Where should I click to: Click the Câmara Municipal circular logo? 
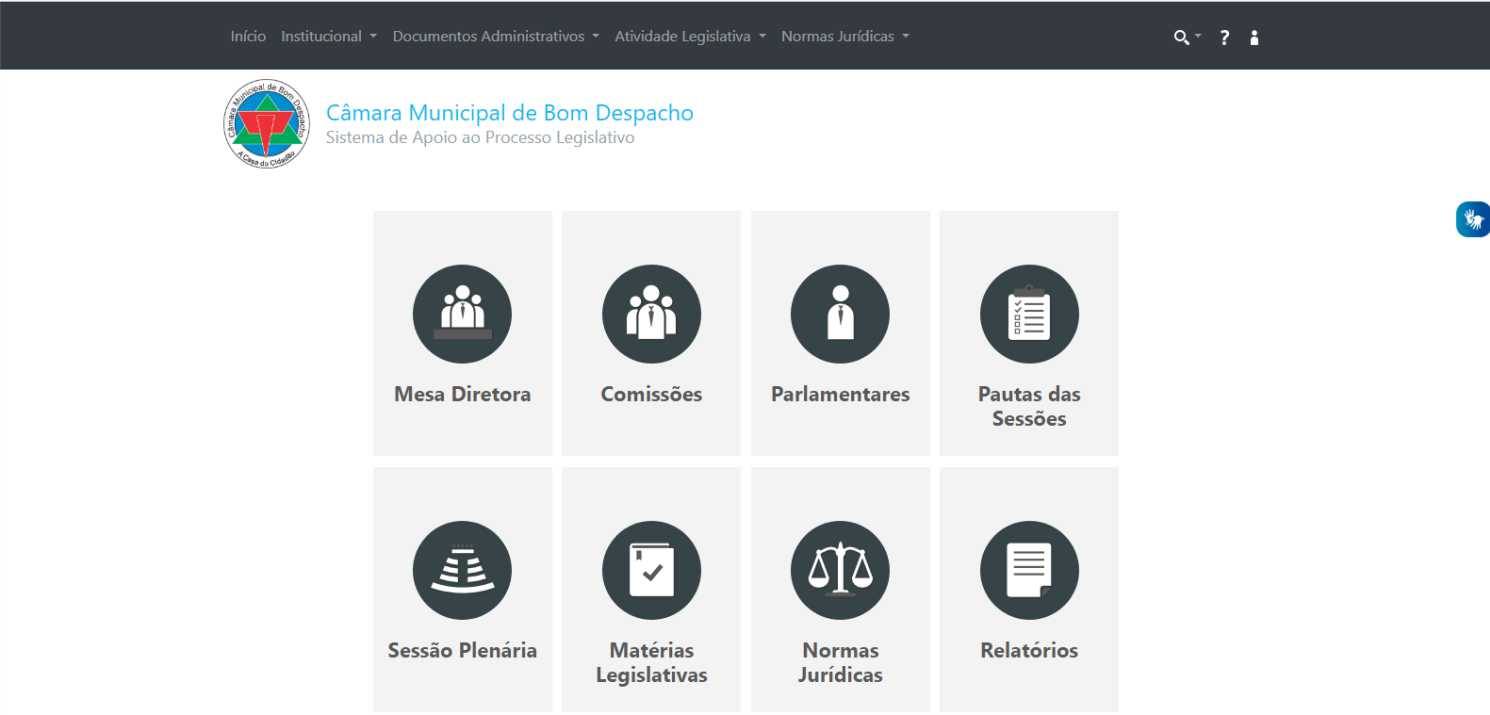point(266,124)
